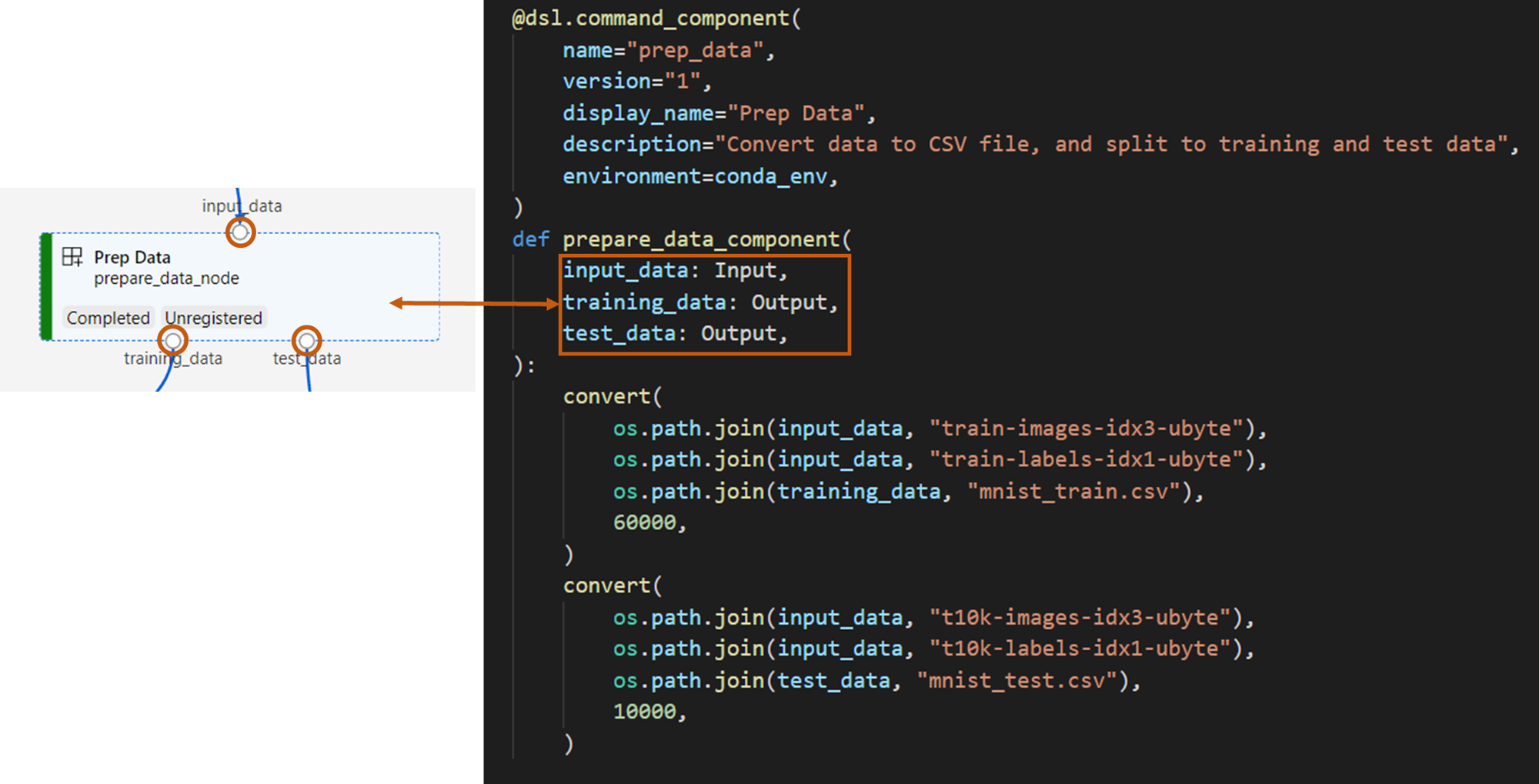Click the version="1" argument

click(636, 82)
